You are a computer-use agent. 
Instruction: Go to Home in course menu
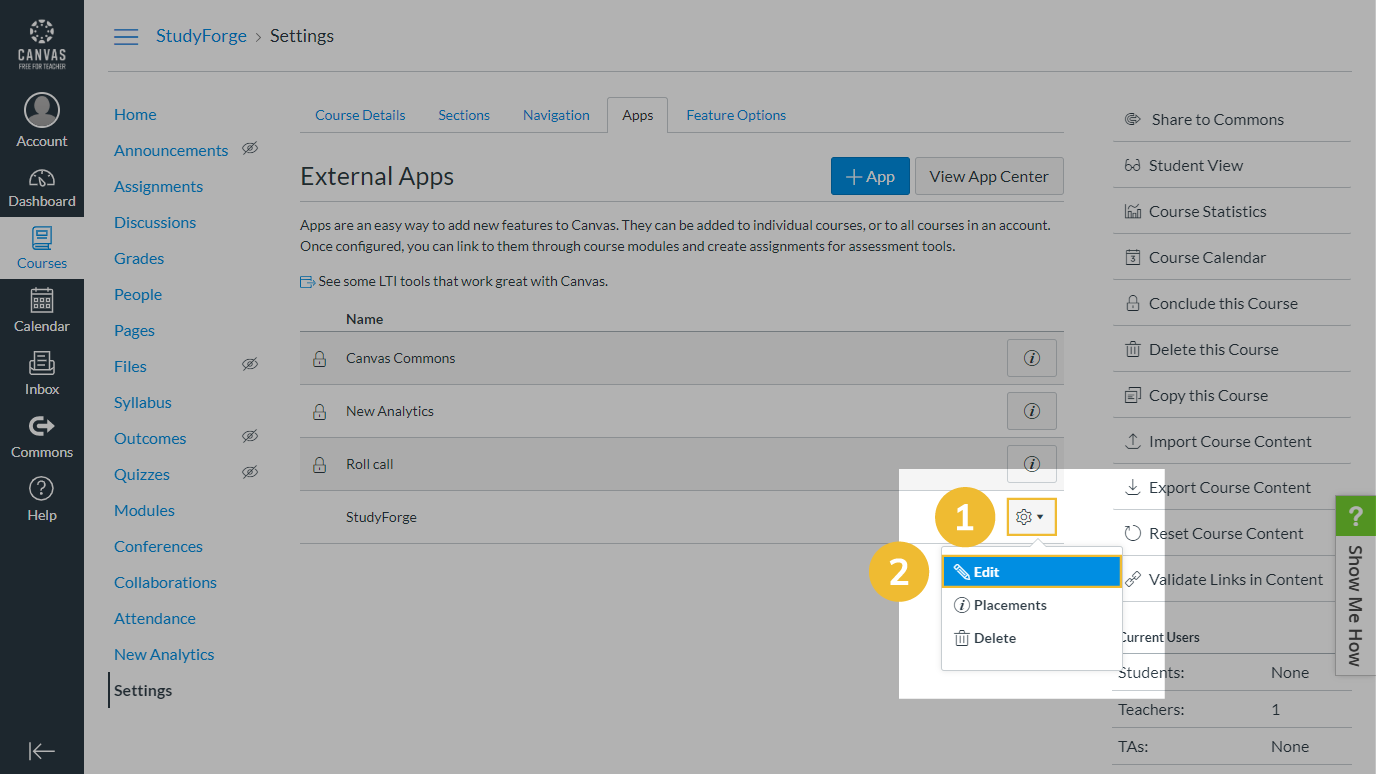pyautogui.click(x=135, y=114)
